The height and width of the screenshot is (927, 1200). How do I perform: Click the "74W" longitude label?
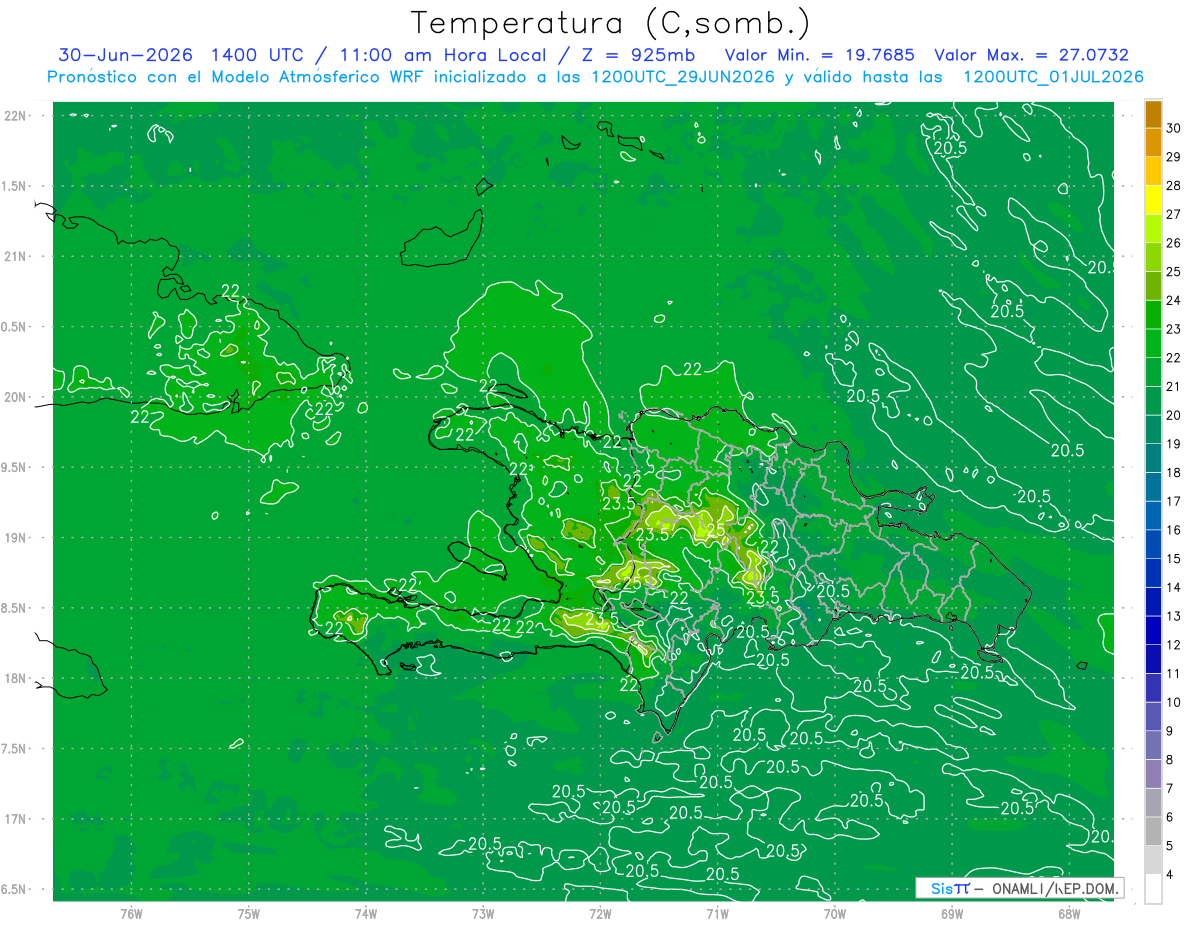(x=366, y=913)
